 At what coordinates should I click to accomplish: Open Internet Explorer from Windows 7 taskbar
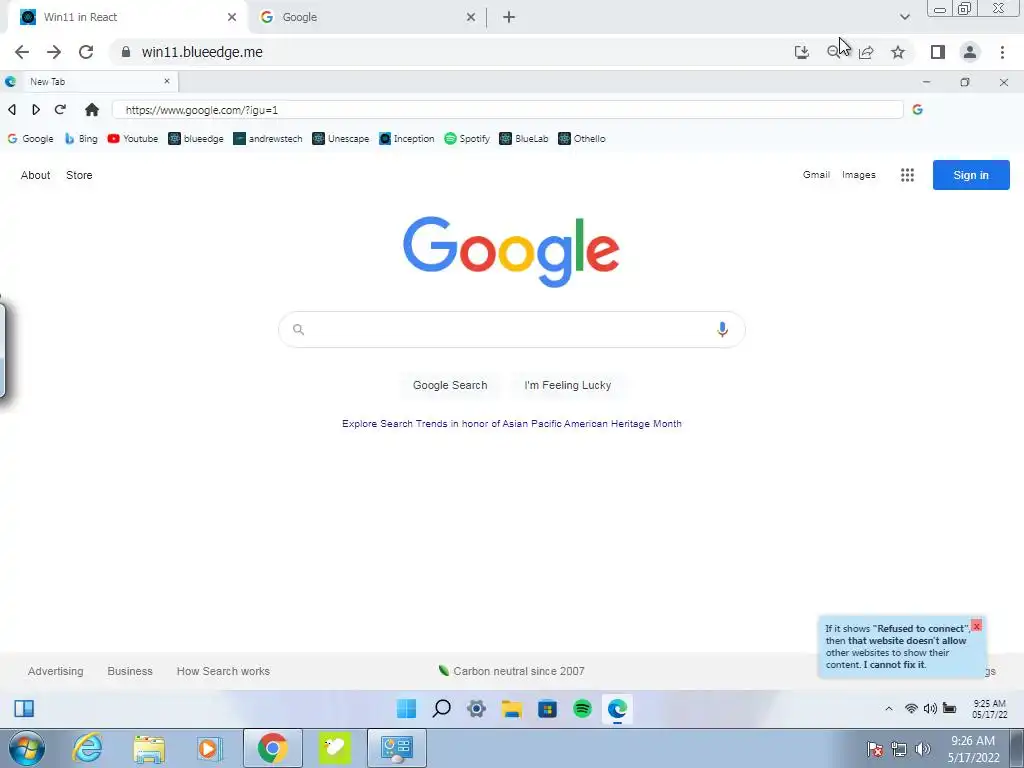[x=88, y=748]
